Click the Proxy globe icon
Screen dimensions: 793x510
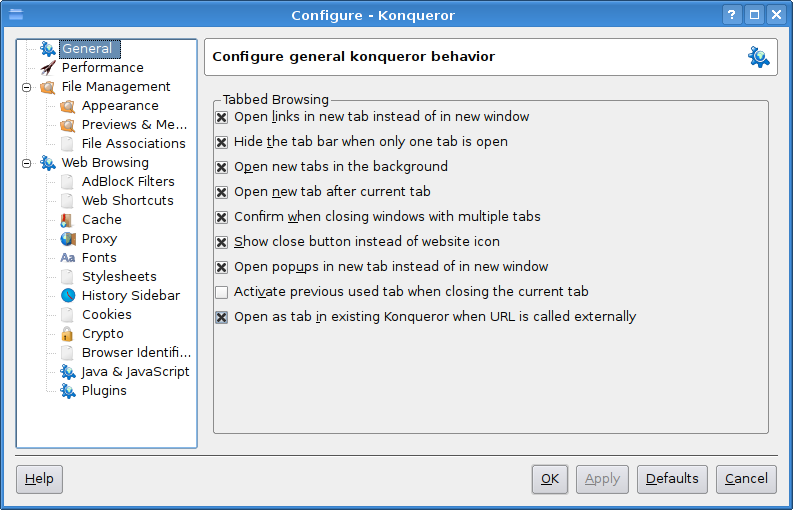tap(68, 239)
